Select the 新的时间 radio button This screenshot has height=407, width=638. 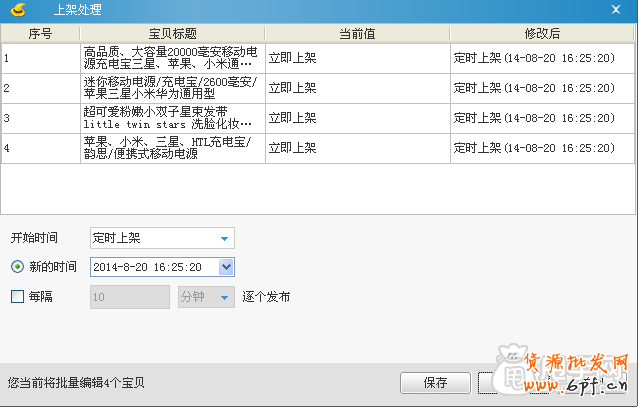tap(16, 267)
